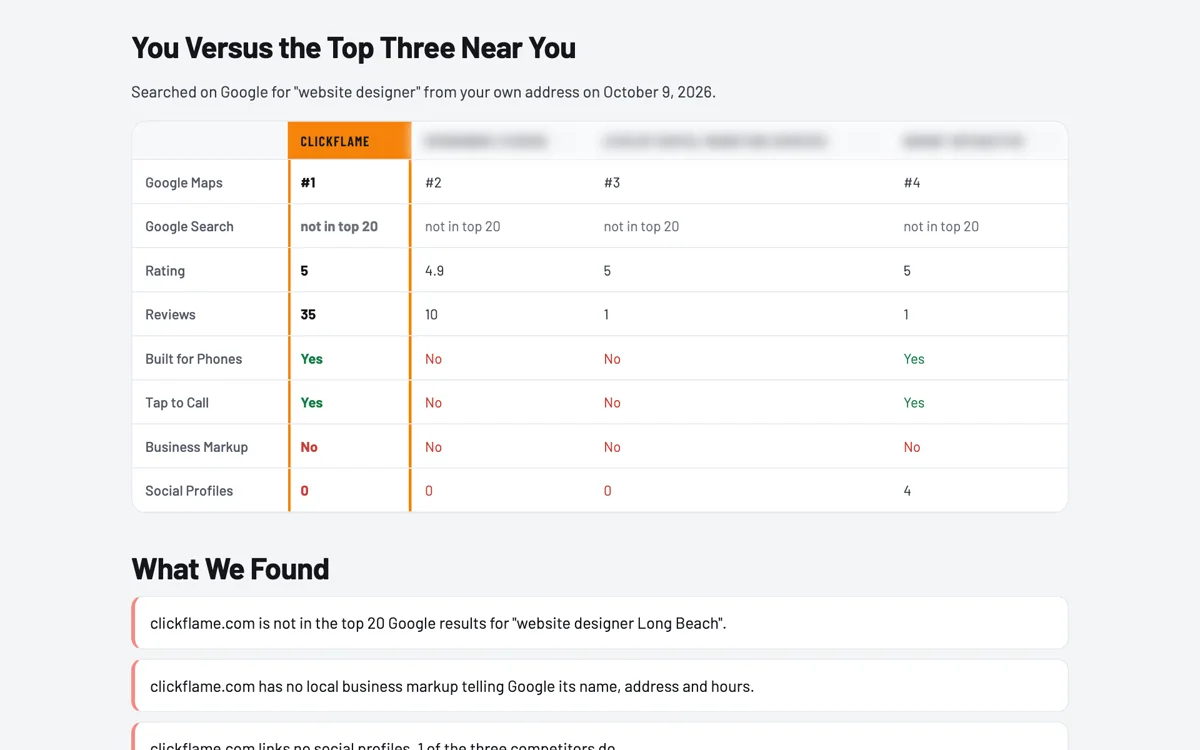
Task: Click the #4 column "Yes" for Built for Phones
Action: coord(914,359)
